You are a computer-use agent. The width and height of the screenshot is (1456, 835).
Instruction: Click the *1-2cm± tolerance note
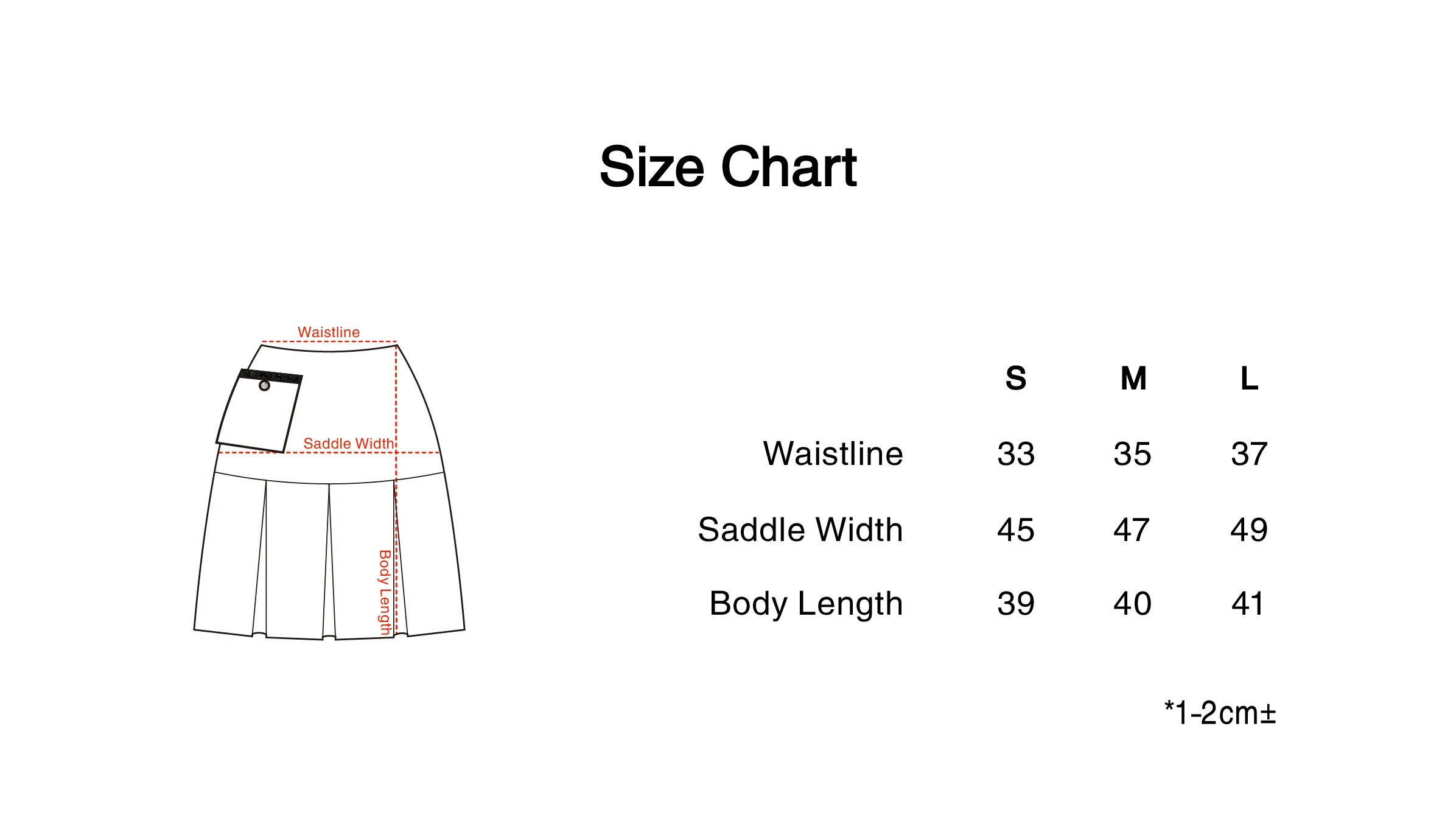pyautogui.click(x=1220, y=713)
